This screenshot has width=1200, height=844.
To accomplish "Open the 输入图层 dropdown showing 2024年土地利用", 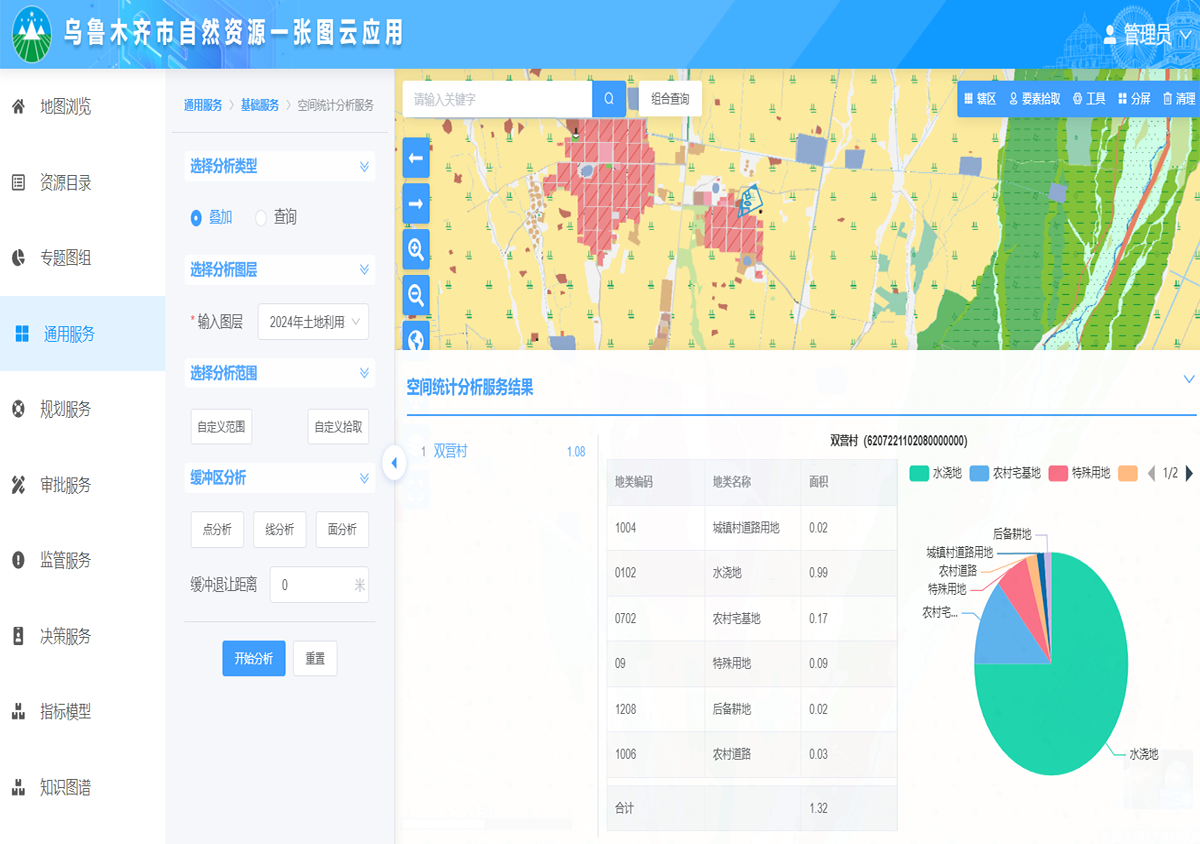I will [313, 322].
